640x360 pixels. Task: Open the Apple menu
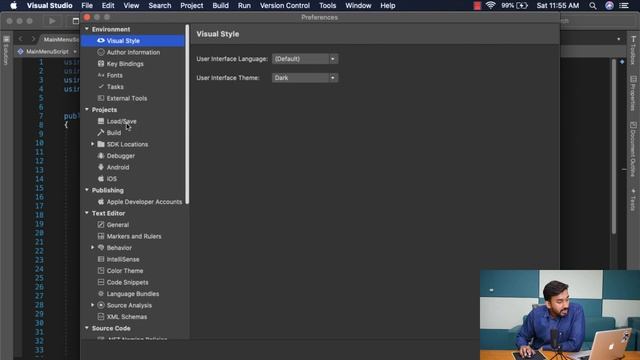point(13,6)
